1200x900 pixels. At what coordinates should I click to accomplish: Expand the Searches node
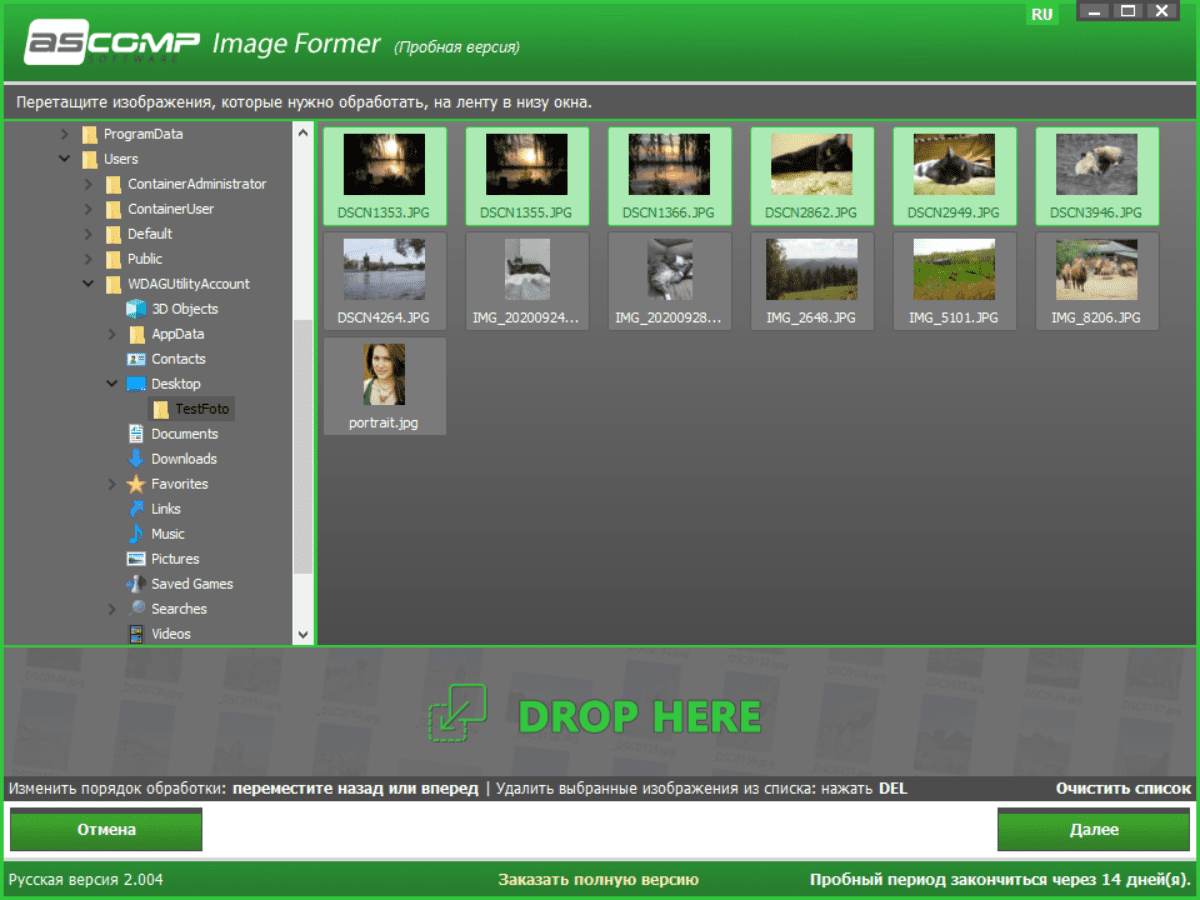click(x=113, y=609)
